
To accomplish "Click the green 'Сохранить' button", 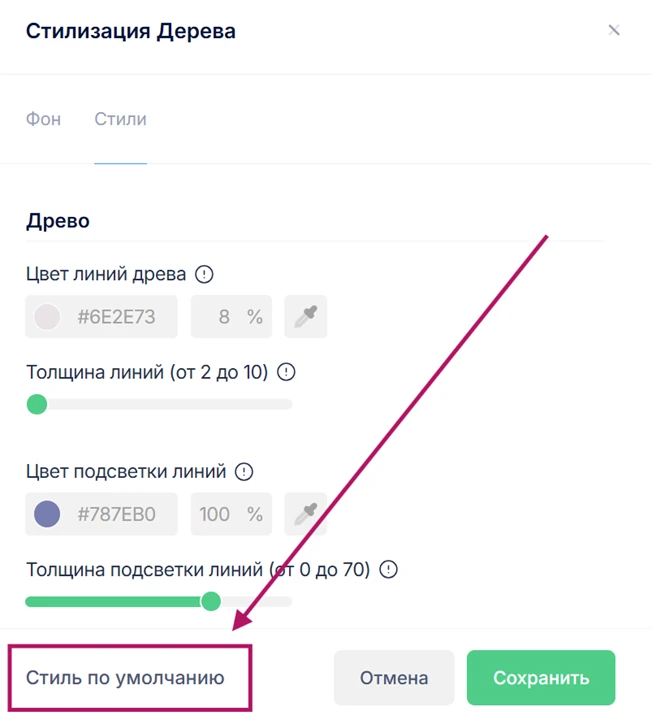I will tap(541, 678).
